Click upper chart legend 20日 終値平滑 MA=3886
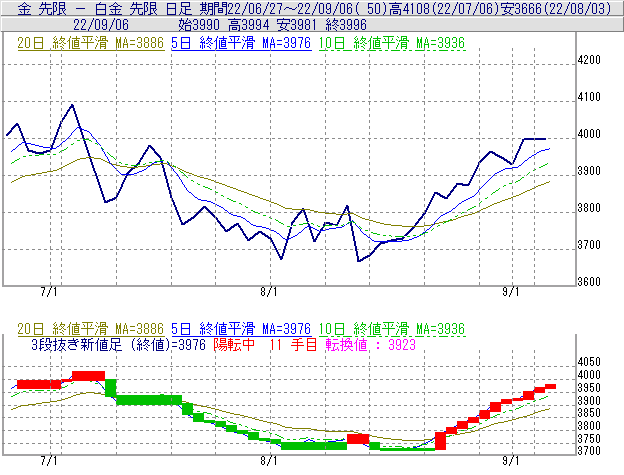 pyautogui.click(x=91, y=43)
